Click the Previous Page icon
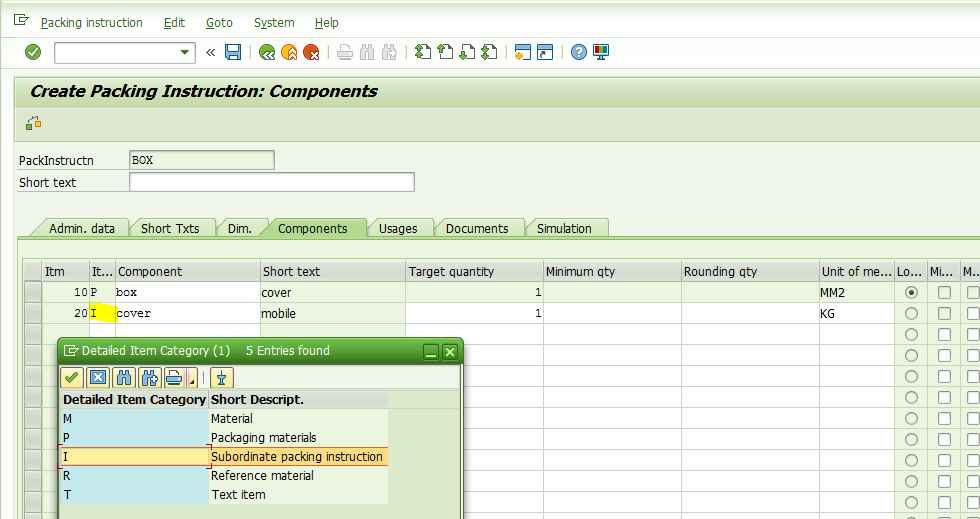This screenshot has width=980, height=519. [x=445, y=53]
